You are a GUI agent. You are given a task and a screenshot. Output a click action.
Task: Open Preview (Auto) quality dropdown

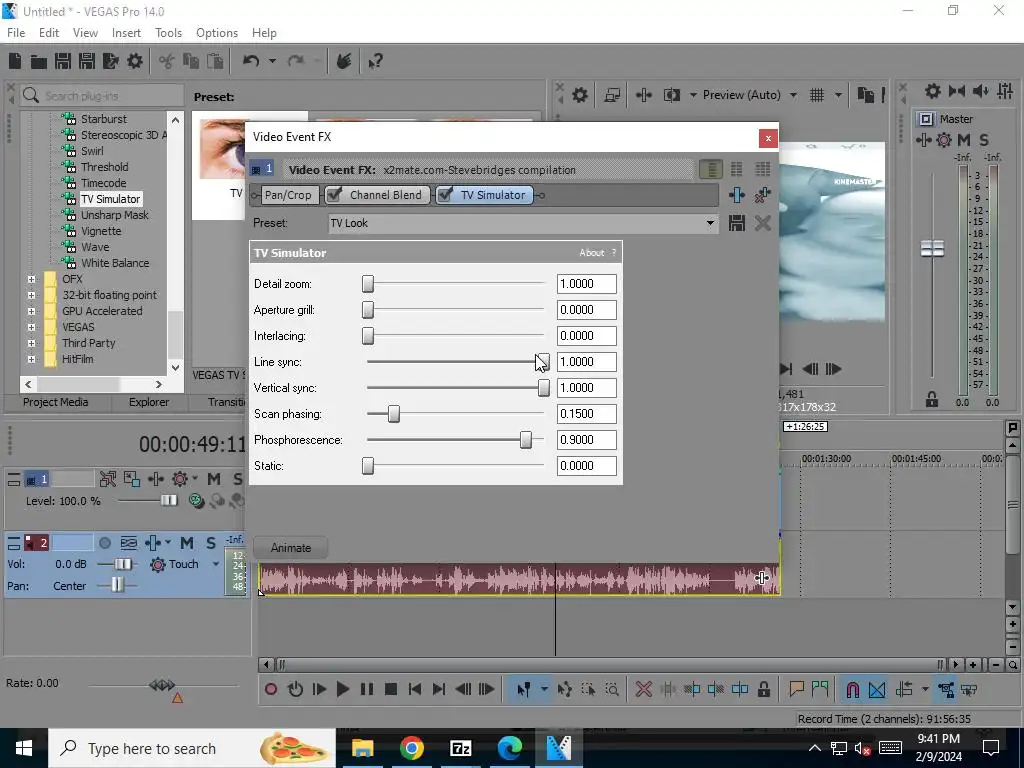(793, 95)
